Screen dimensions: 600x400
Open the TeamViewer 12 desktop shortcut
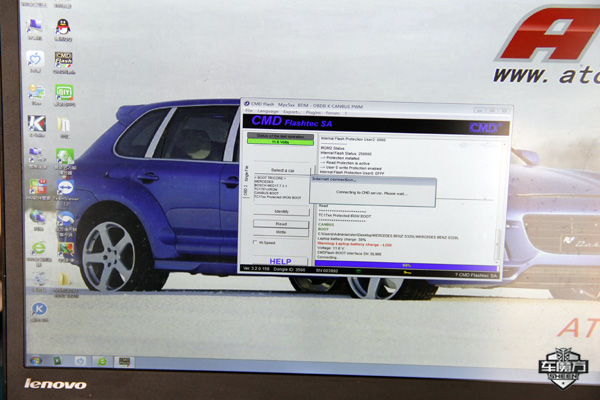point(65,193)
